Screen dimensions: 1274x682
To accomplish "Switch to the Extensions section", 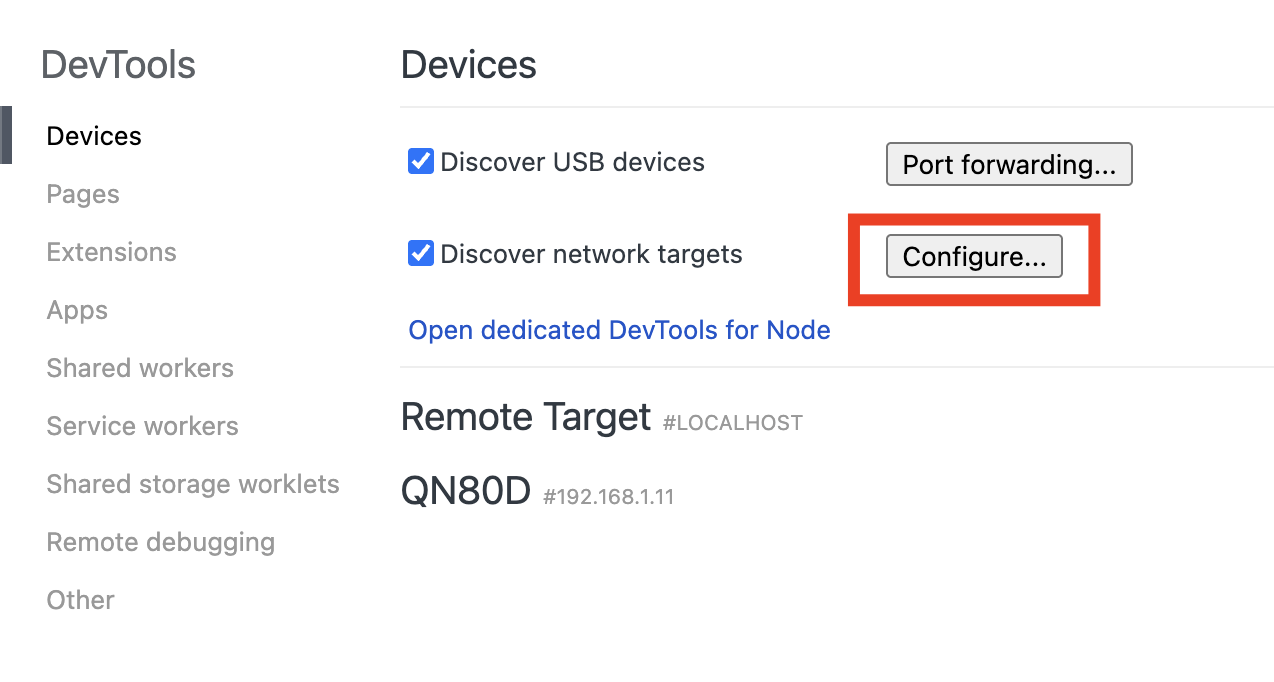I will [111, 252].
